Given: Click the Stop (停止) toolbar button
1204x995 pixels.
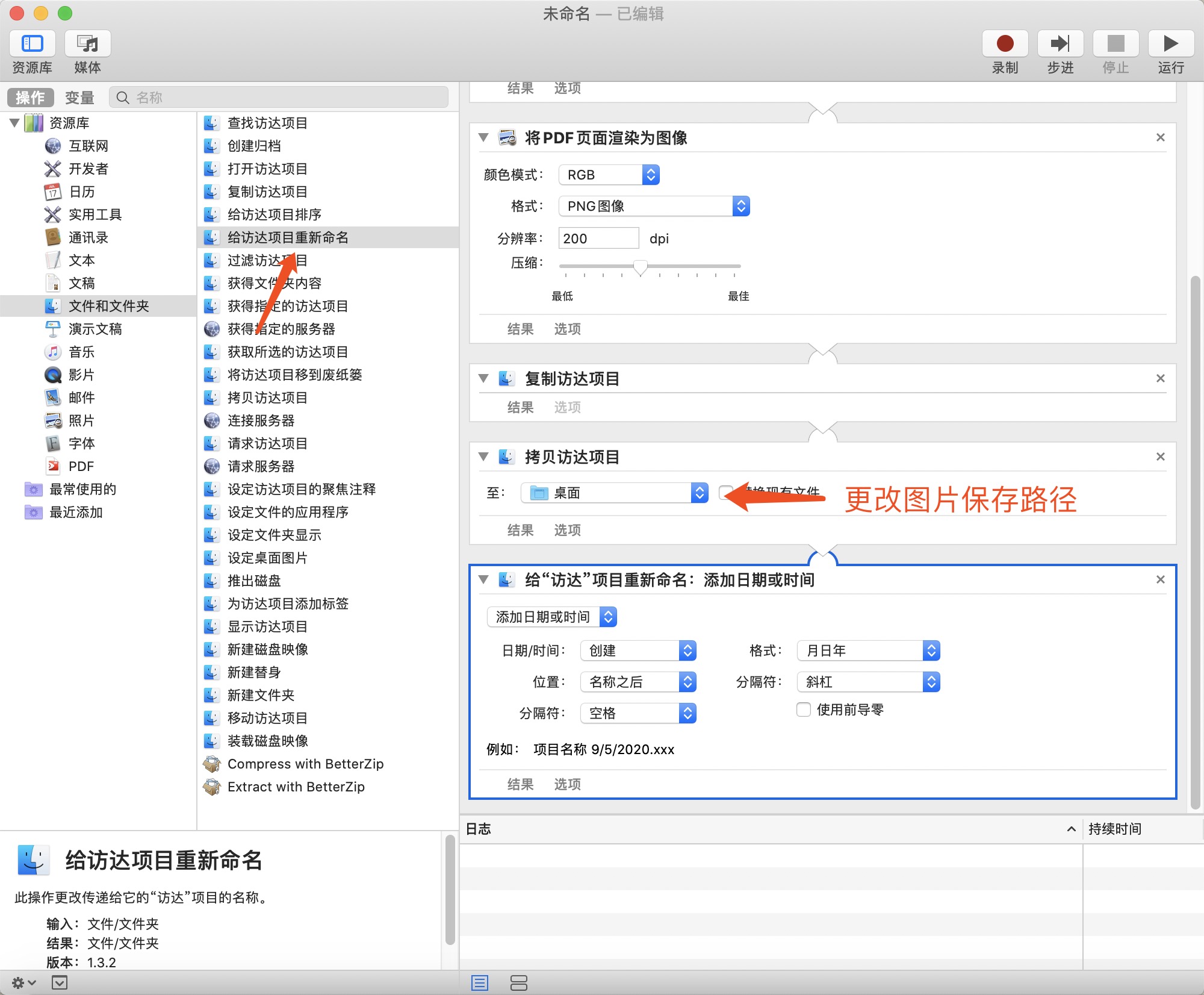Looking at the screenshot, I should (x=1116, y=44).
